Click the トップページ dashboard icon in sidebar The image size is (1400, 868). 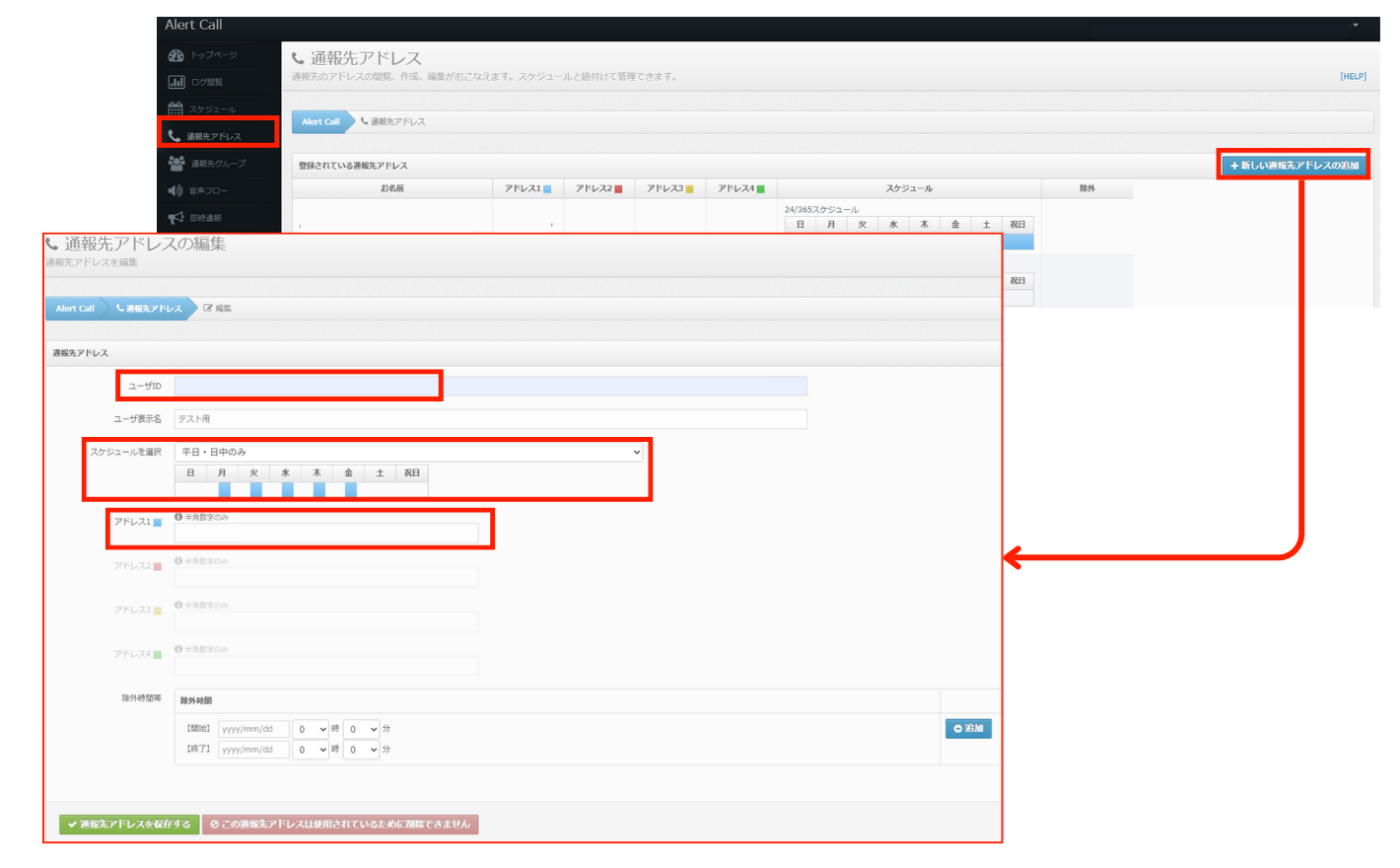pos(175,55)
